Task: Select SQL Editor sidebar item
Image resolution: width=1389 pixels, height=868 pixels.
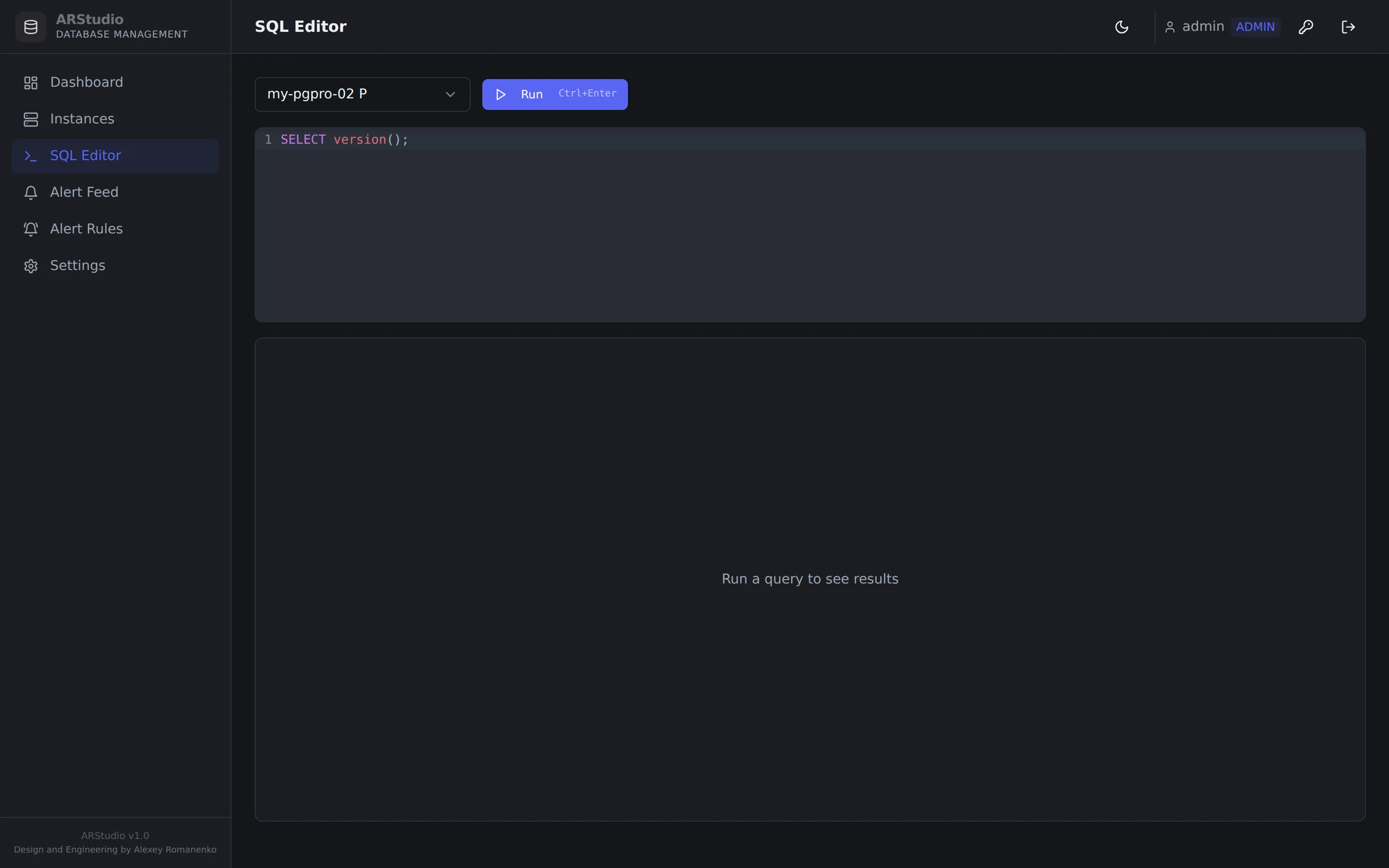Action: [x=115, y=156]
